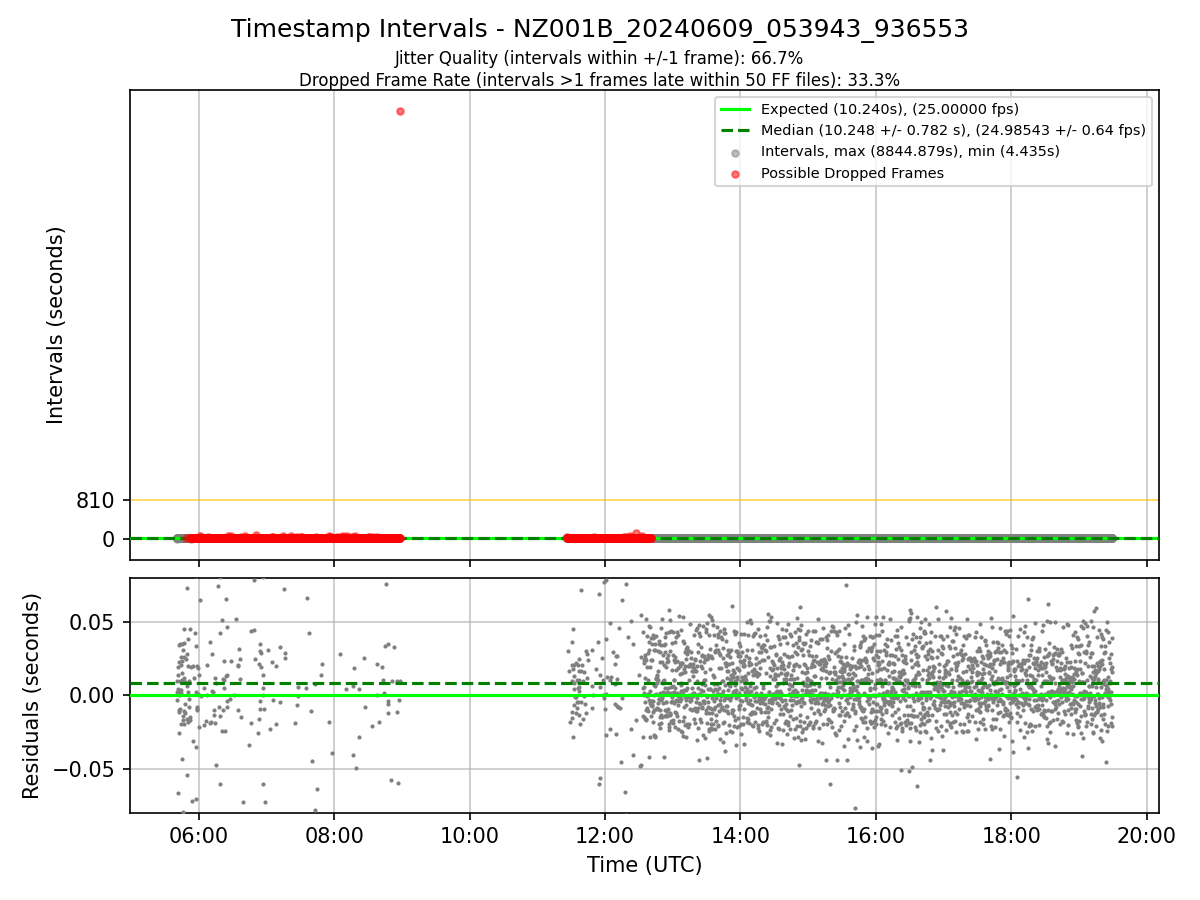Click the Dropped Frame Rate 33.3% subtitle line
The height and width of the screenshot is (900, 1200).
pos(599,80)
